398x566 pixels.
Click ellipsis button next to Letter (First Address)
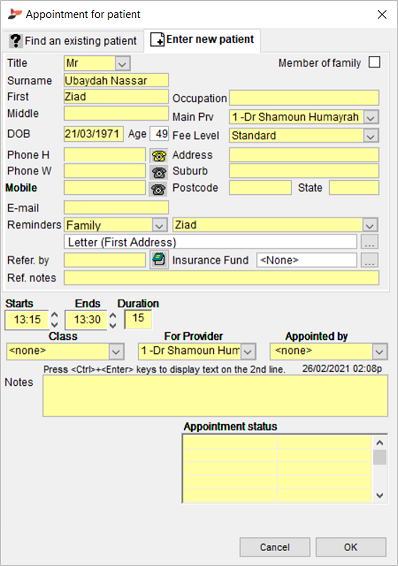click(369, 242)
